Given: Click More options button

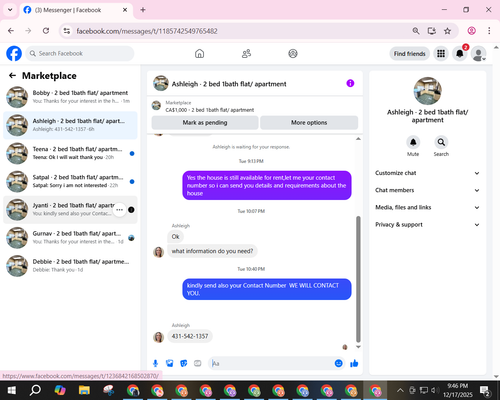Looking at the screenshot, I should 309,123.
